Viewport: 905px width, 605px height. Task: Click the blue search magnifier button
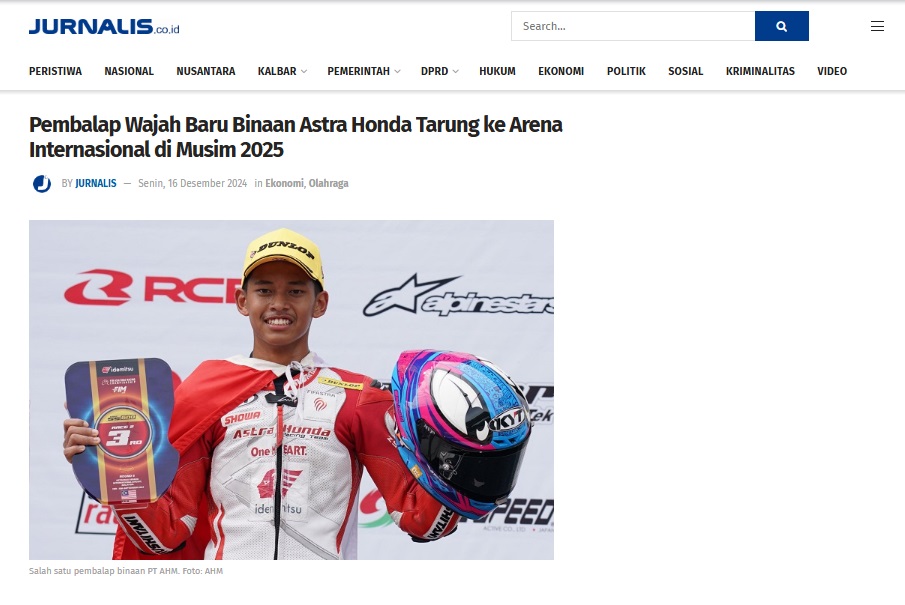(x=781, y=26)
